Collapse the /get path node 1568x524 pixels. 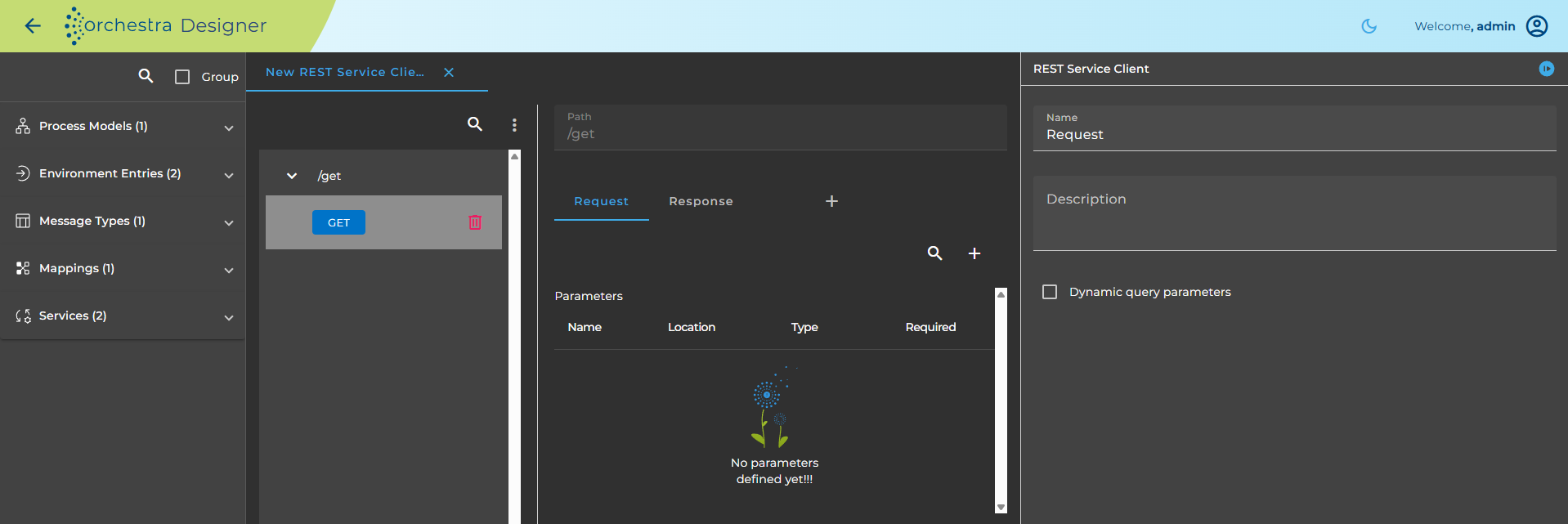pos(292,176)
